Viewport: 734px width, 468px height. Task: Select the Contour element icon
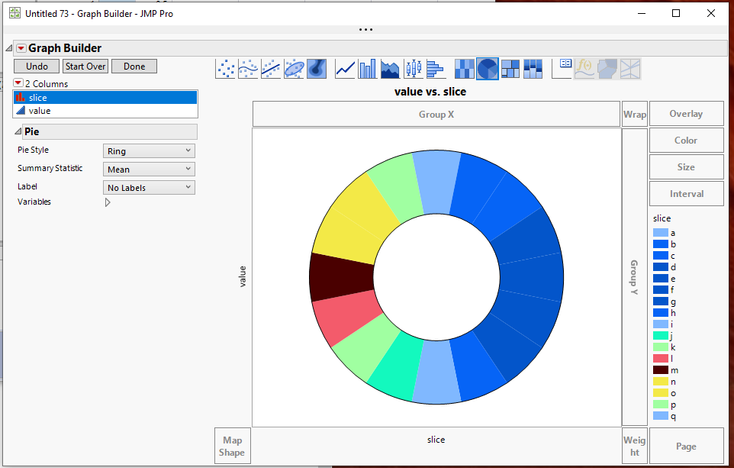tap(316, 69)
